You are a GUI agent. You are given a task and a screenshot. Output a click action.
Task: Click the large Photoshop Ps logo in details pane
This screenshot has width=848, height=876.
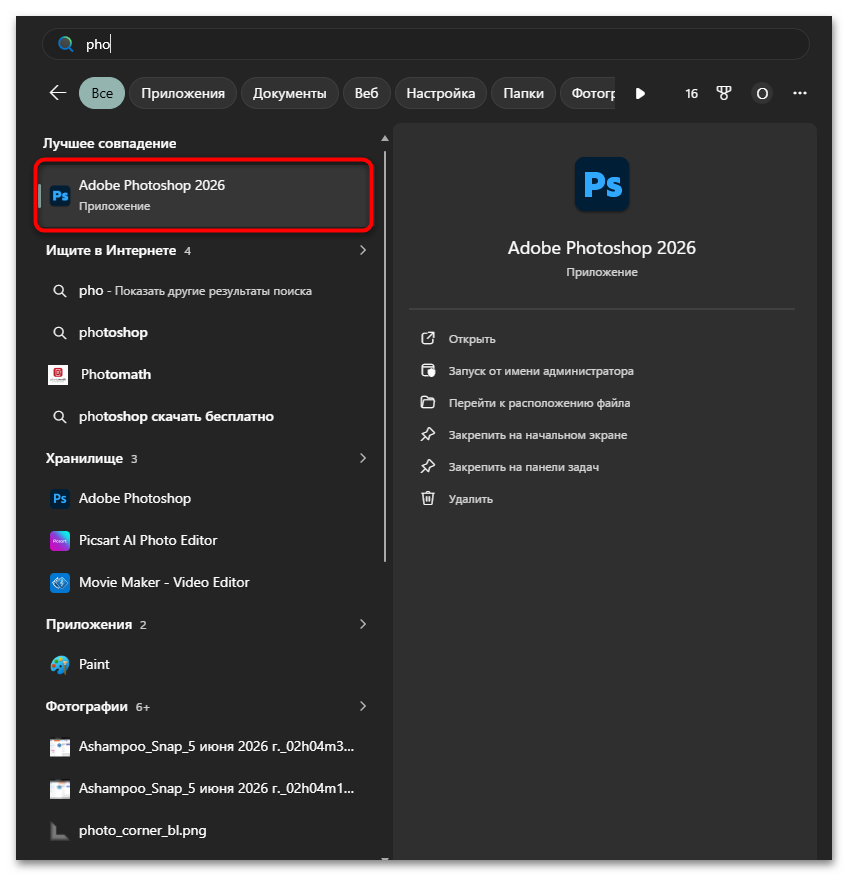[x=602, y=184]
